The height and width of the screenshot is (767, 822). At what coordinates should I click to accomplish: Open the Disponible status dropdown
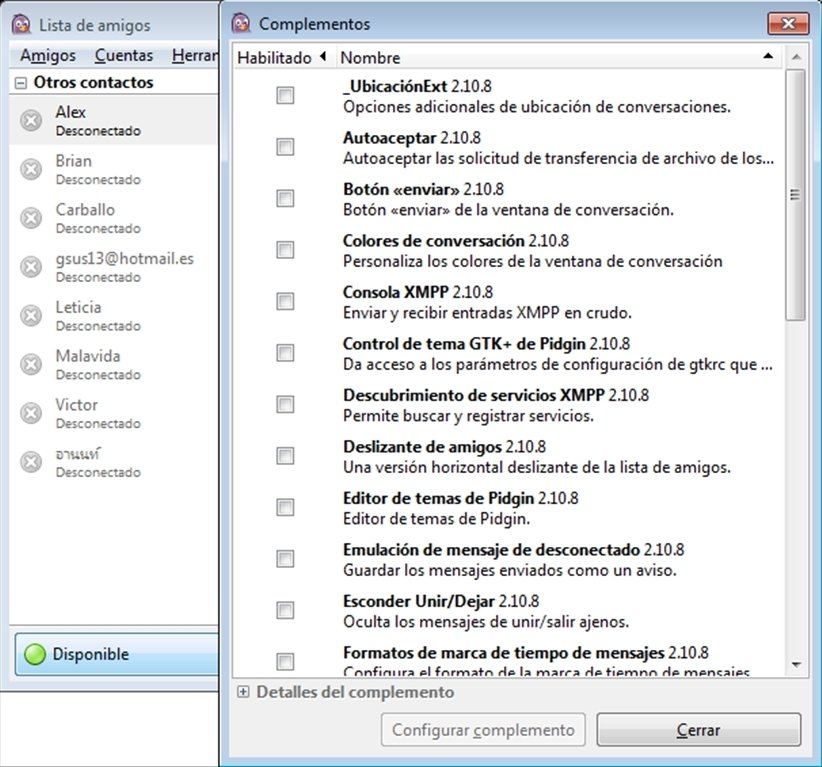tap(116, 654)
